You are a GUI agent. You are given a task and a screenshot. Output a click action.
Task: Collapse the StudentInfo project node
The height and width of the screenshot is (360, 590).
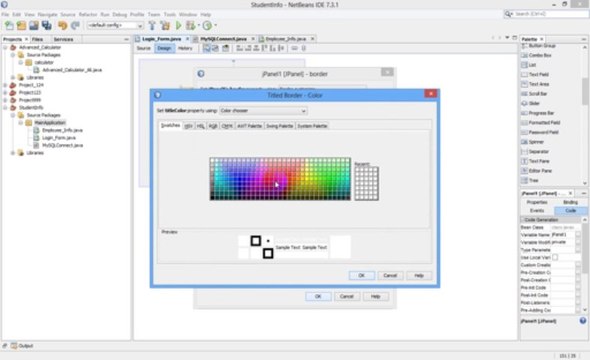(x=5, y=108)
